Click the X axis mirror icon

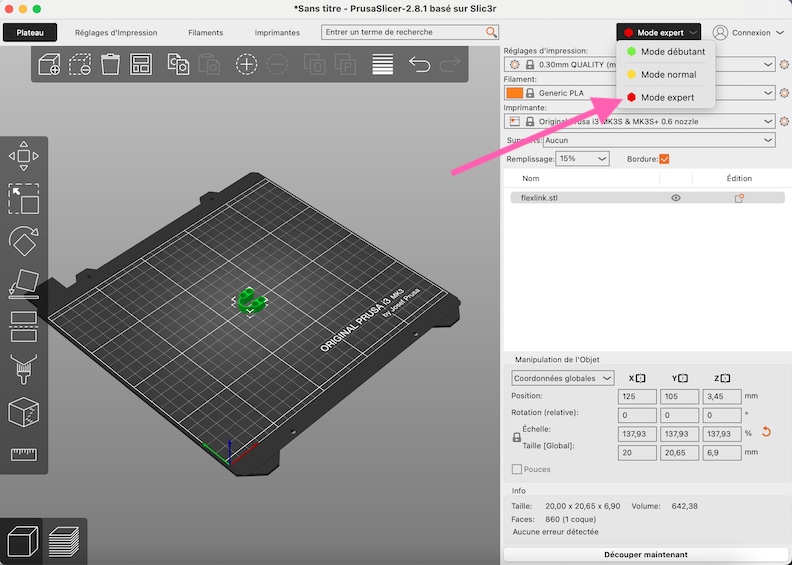pos(640,378)
